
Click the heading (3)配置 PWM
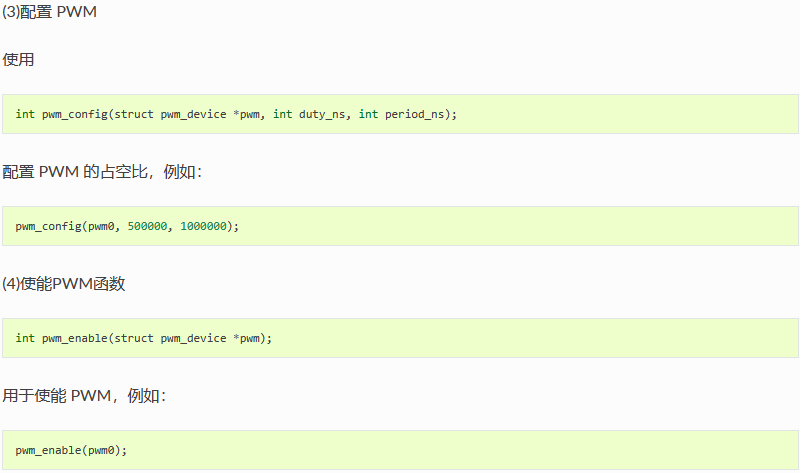pos(49,12)
